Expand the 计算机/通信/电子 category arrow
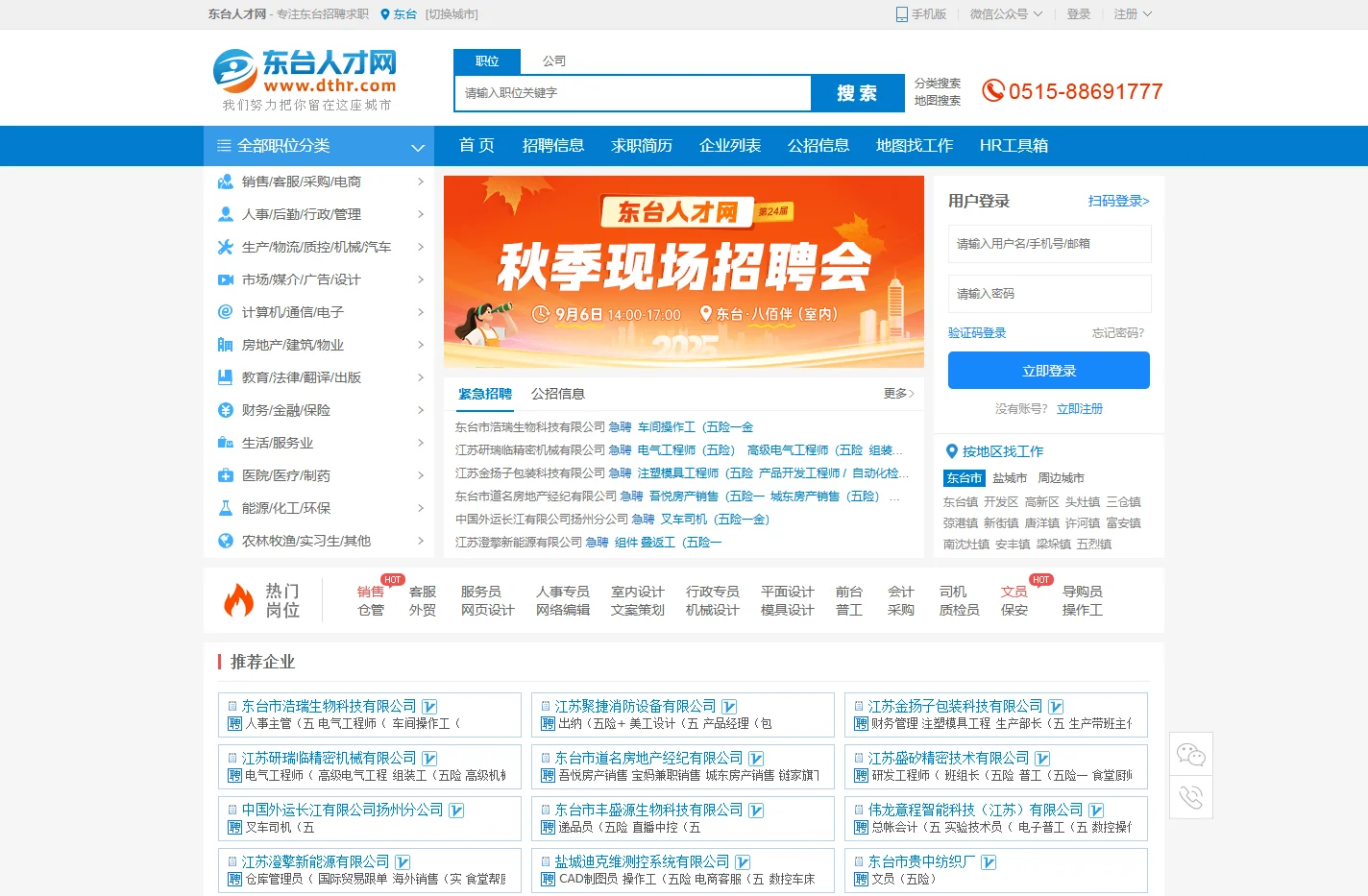The image size is (1368, 896). 421,312
